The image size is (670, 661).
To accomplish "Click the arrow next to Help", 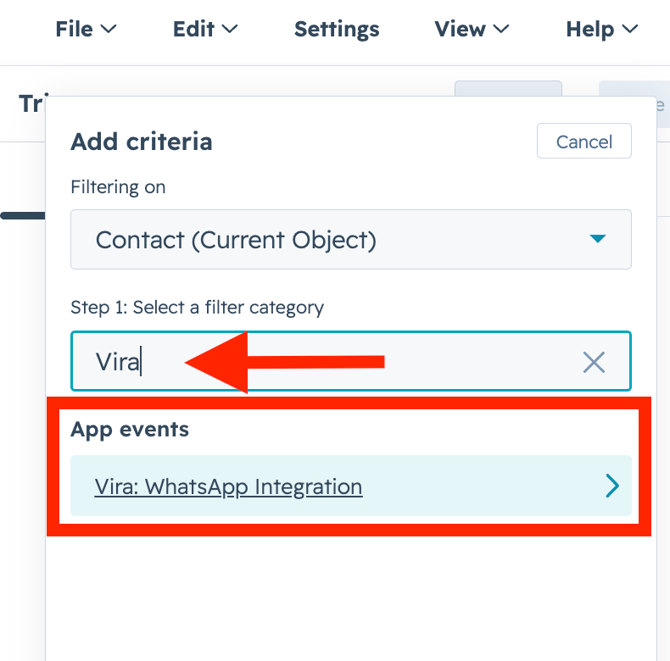I will (629, 30).
